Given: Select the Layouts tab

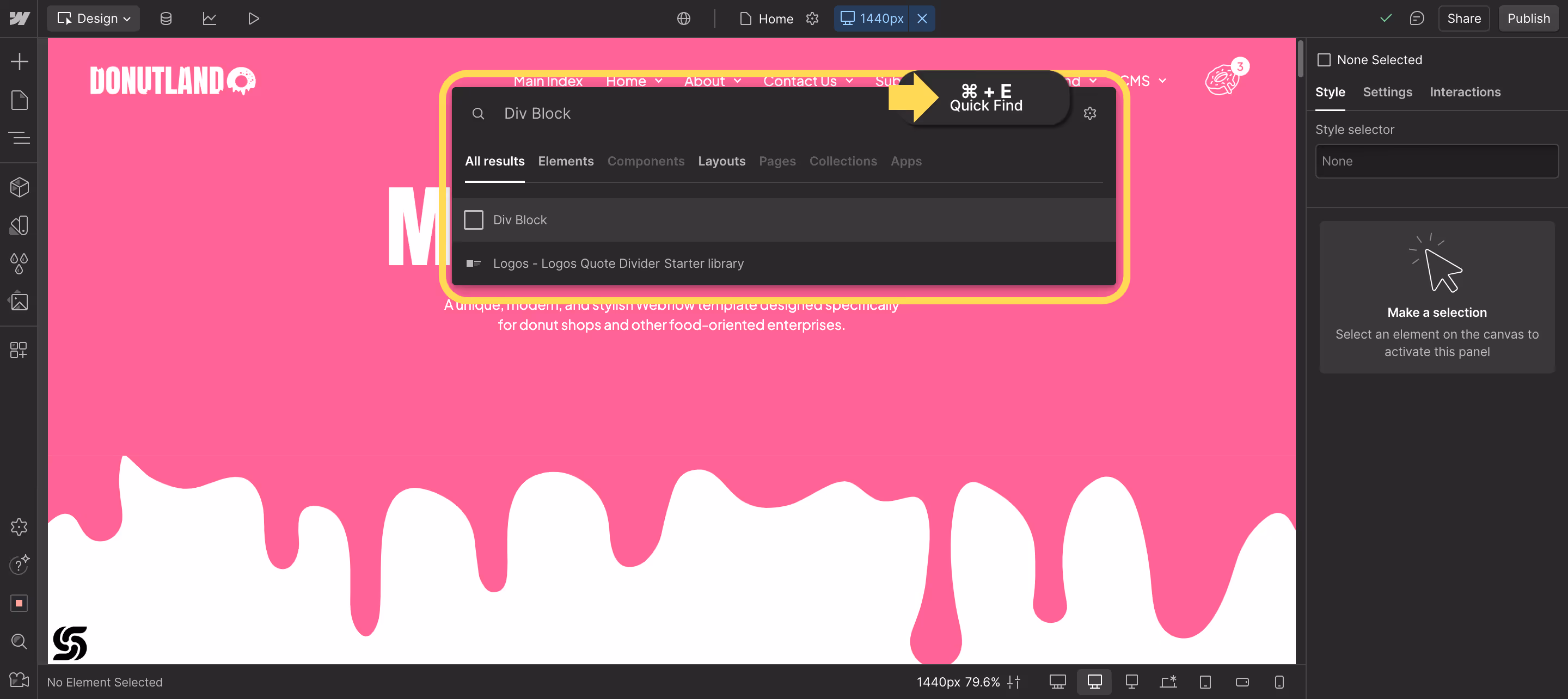Looking at the screenshot, I should [721, 161].
